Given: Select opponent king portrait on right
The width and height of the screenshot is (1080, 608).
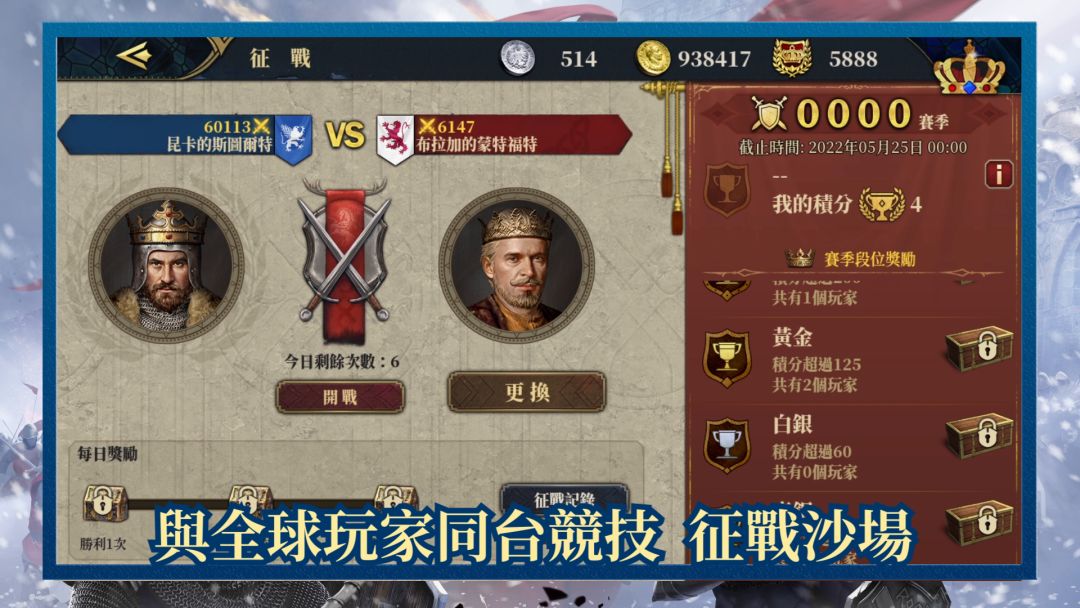Looking at the screenshot, I should tap(517, 265).
